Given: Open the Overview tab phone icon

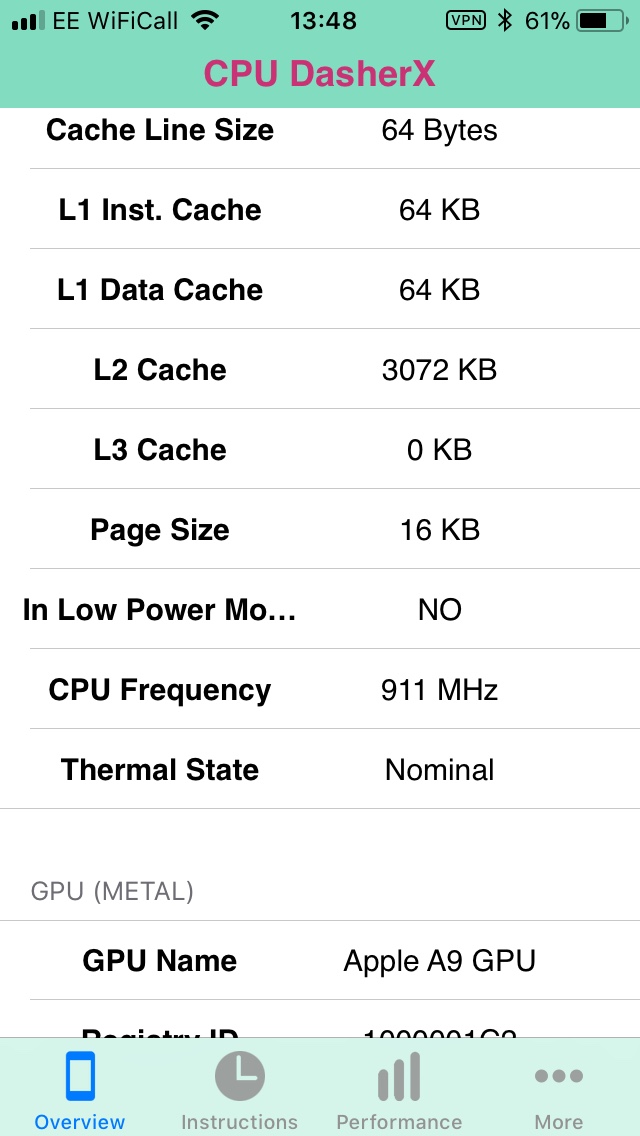Looking at the screenshot, I should pos(80,1077).
